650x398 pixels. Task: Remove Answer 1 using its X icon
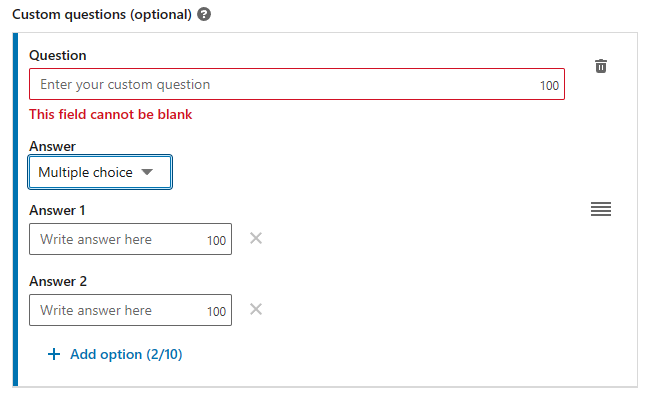tap(256, 238)
